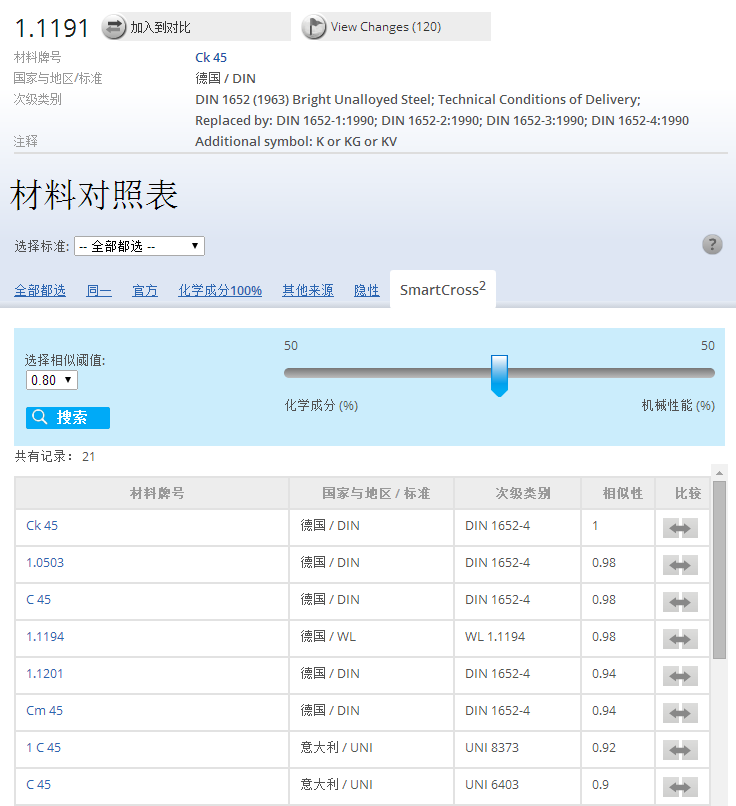Open the 官方 tab

tap(145, 291)
